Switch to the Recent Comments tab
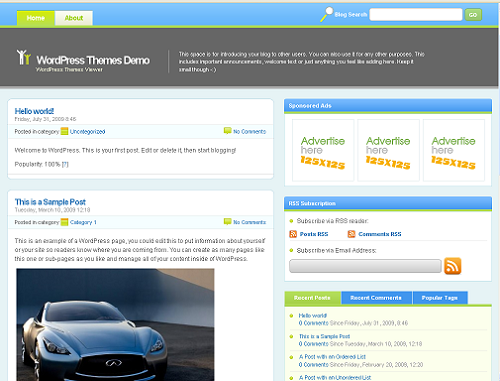 click(376, 298)
